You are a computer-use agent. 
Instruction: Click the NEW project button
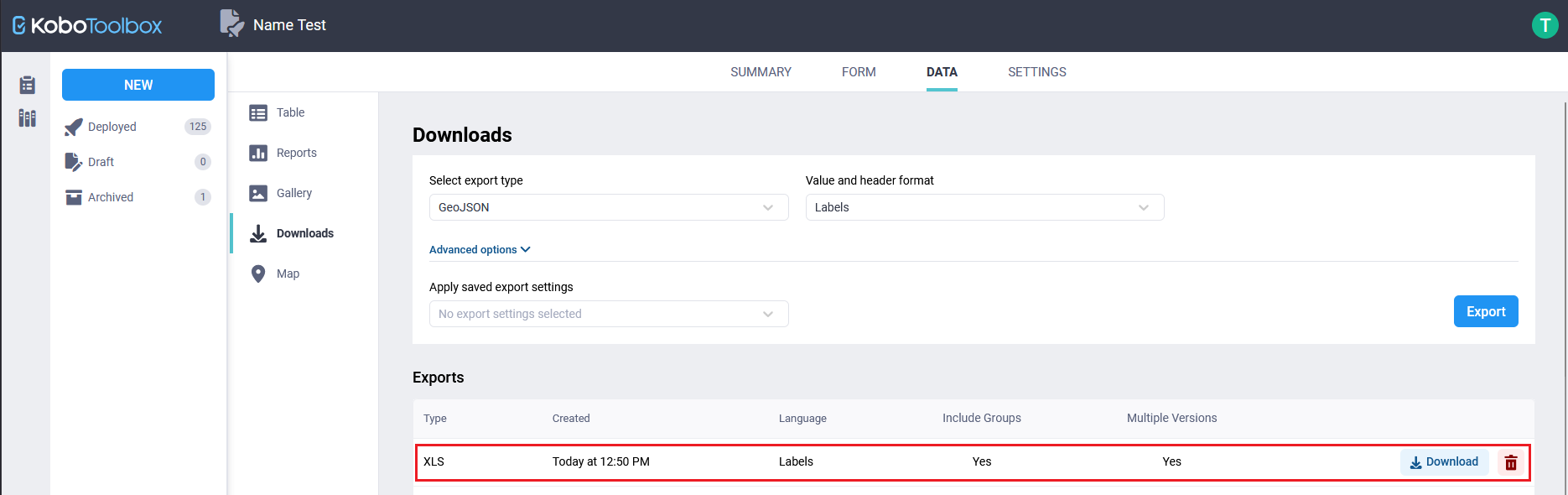pos(138,85)
